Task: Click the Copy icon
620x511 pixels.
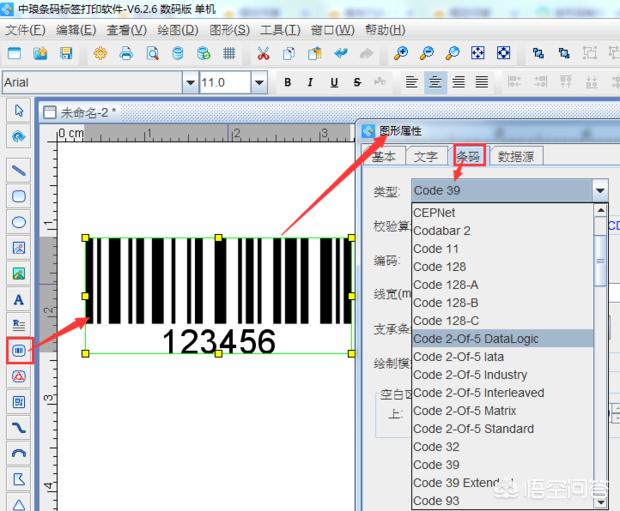Action: point(289,53)
